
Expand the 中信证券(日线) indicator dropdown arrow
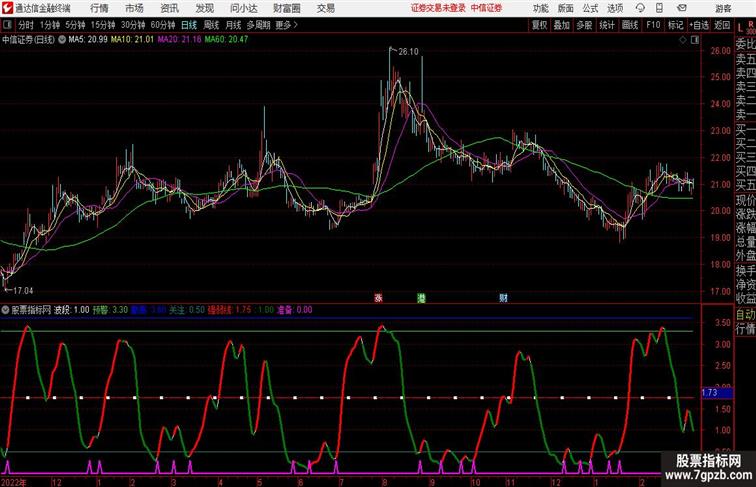point(62,40)
